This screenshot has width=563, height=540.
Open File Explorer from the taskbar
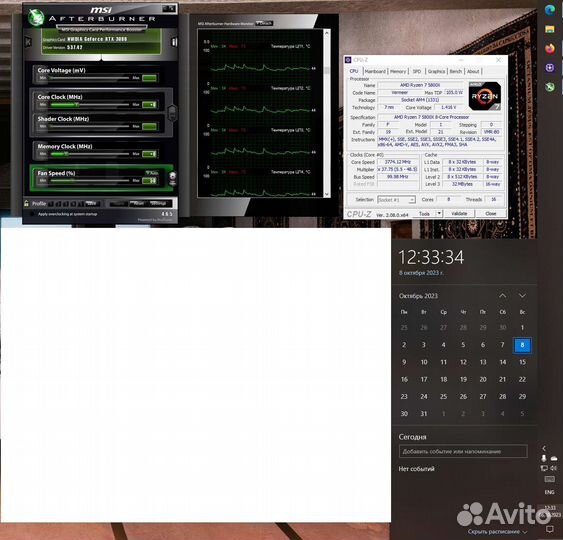pyautogui.click(x=550, y=29)
